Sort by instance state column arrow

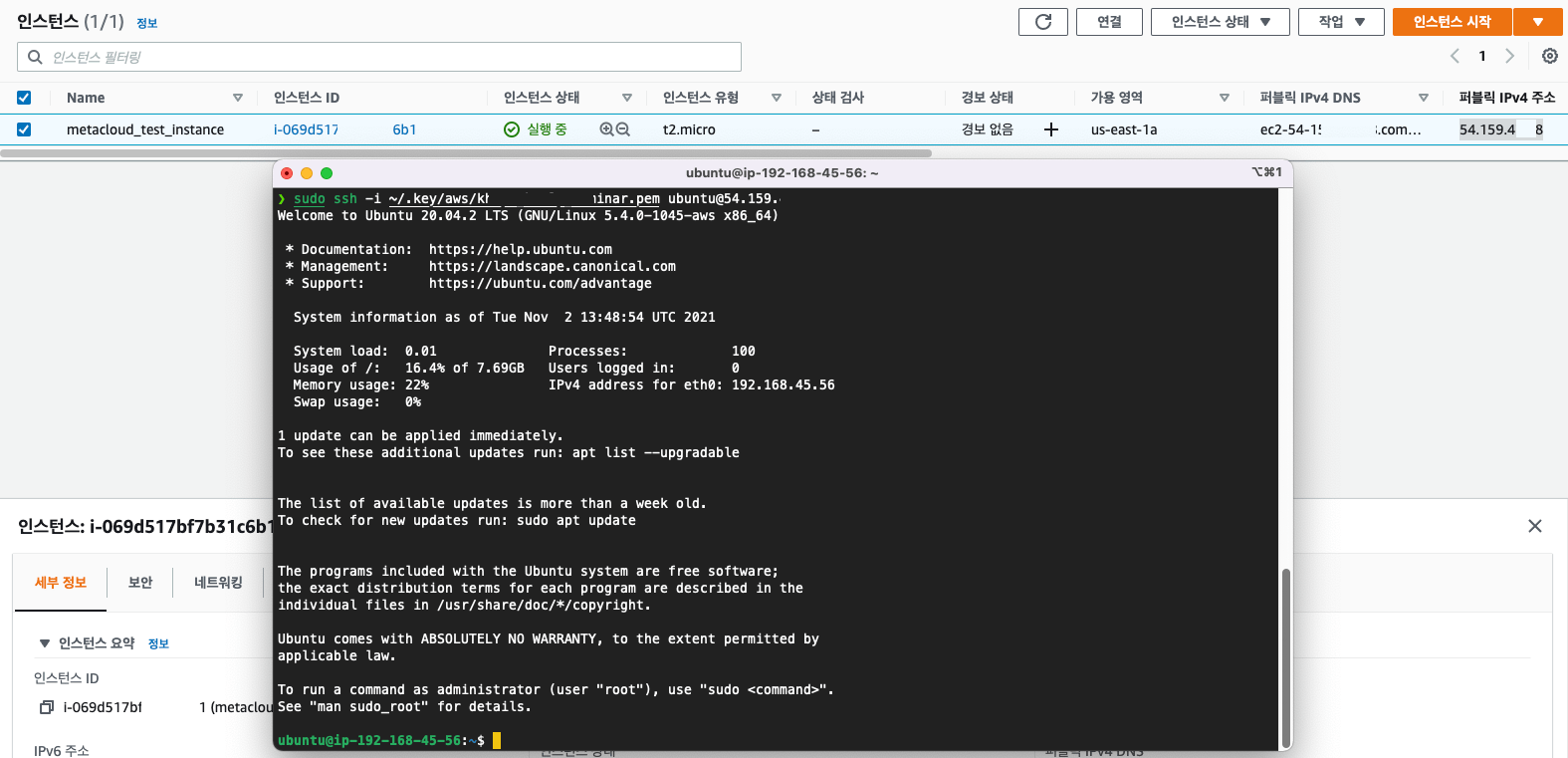(x=627, y=98)
